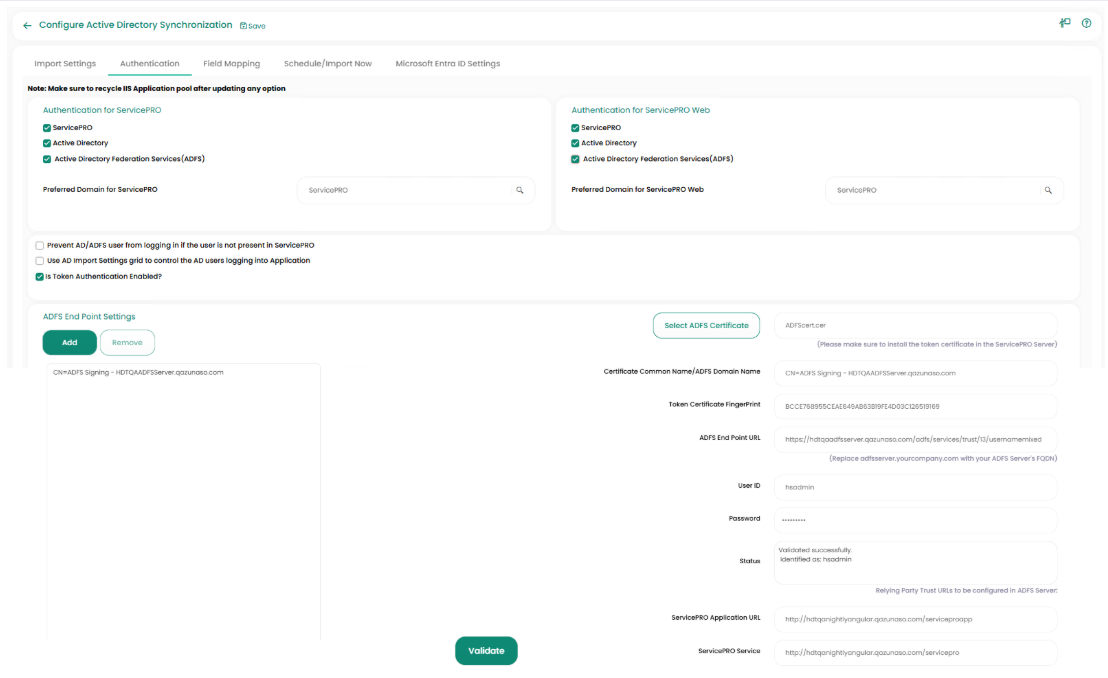The image size is (1108, 678).
Task: Click the Select ADFS Certificate button
Action: coord(706,325)
